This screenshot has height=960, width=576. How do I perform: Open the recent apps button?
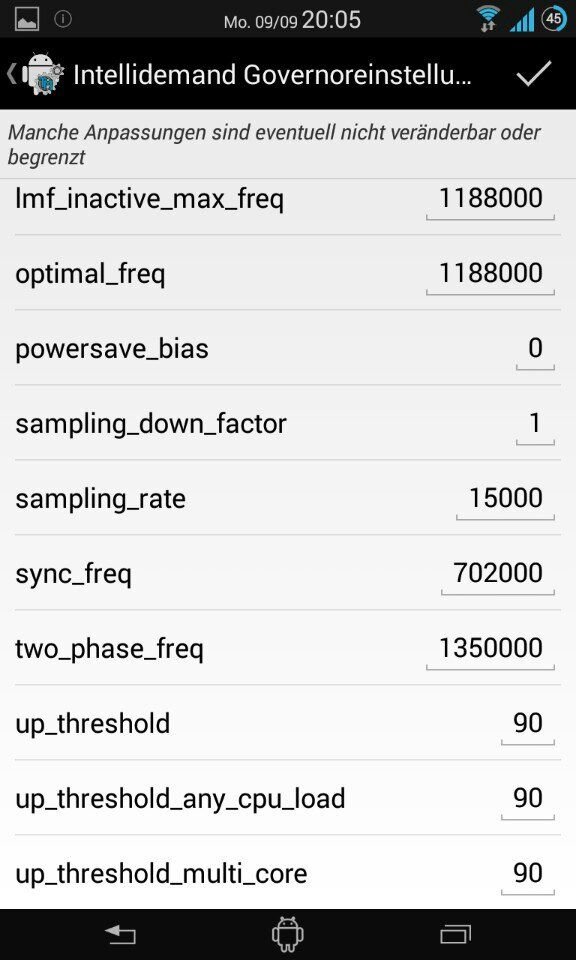(x=455, y=935)
